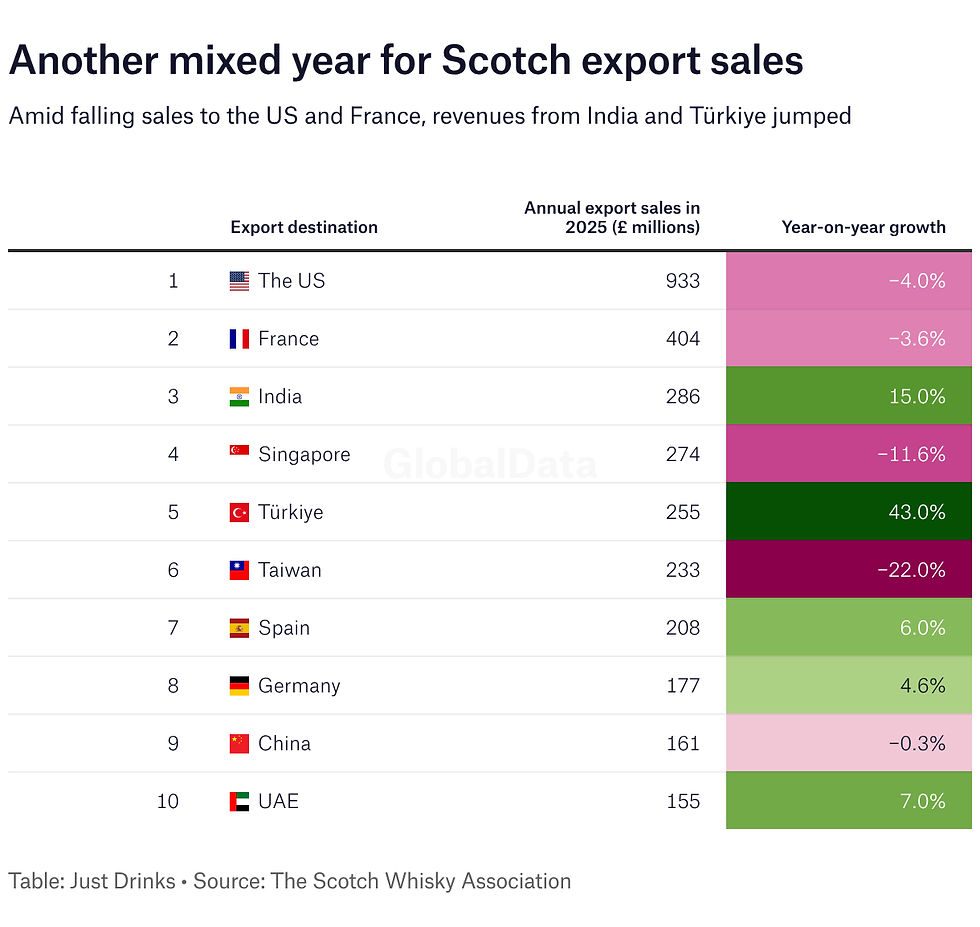This screenshot has height=927, width=980.
Task: Click the Spain flag icon
Action: [x=239, y=628]
